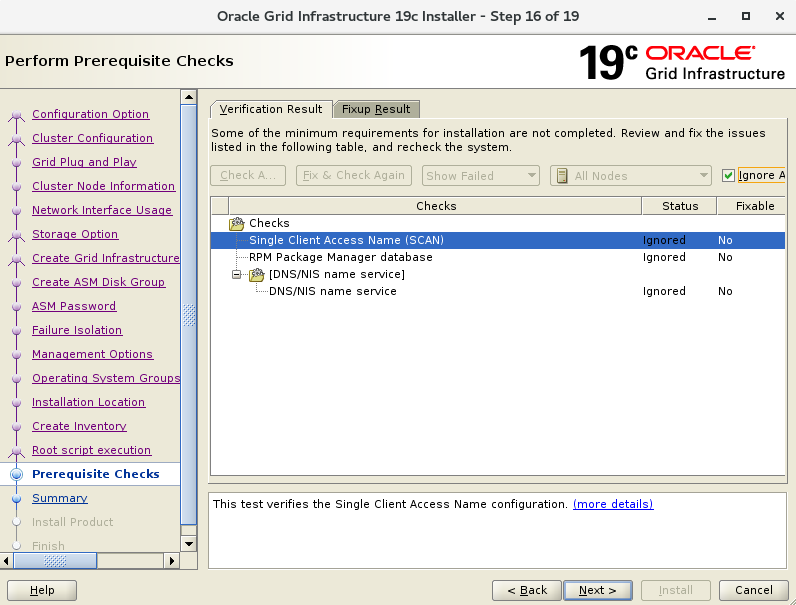
Task: Go back with the Back button
Action: (x=527, y=590)
